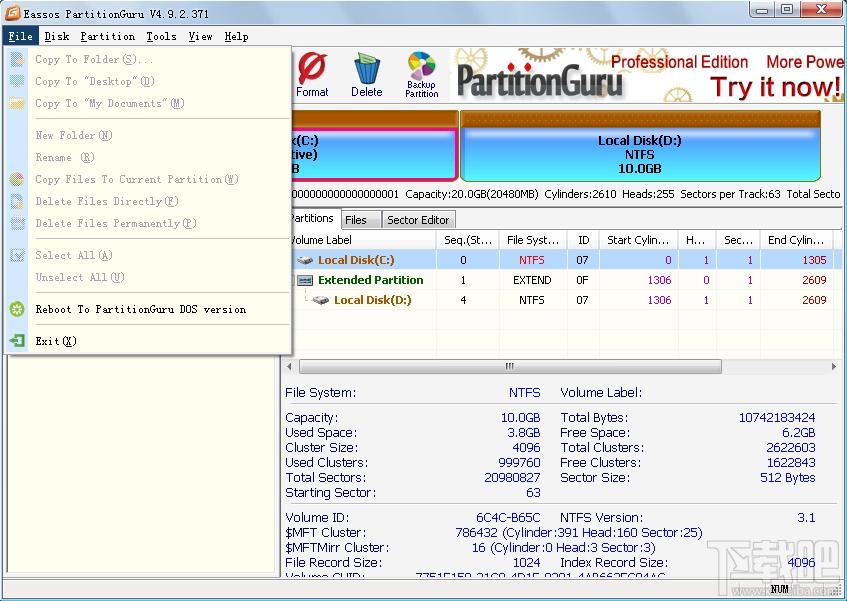Click the End Cylin... column header
The height and width of the screenshot is (601, 847).
[796, 240]
